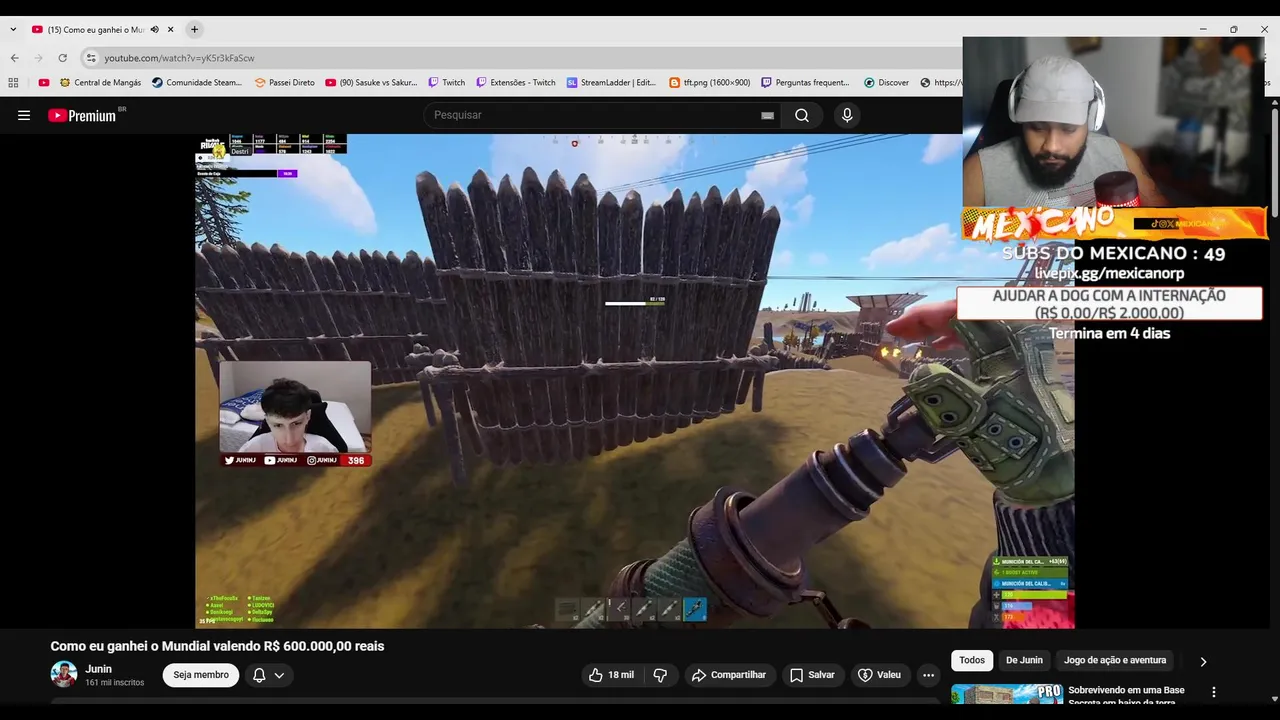Image resolution: width=1280 pixels, height=720 pixels.
Task: Open tft.png (1600×900) bookmark
Action: pyautogui.click(x=709, y=83)
